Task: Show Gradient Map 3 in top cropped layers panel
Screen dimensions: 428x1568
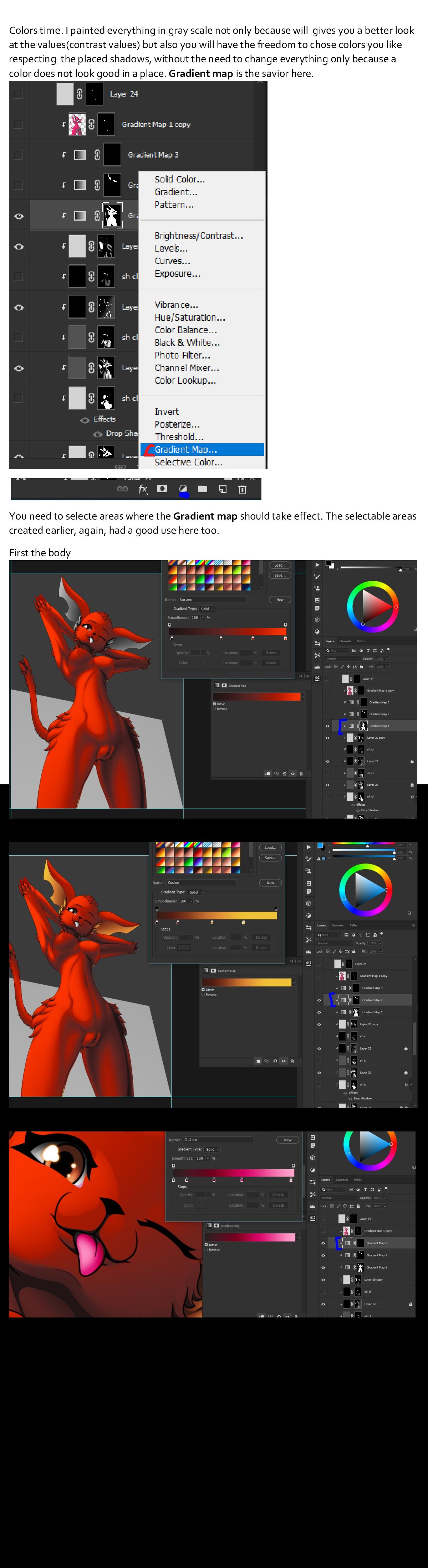Action: click(18, 155)
